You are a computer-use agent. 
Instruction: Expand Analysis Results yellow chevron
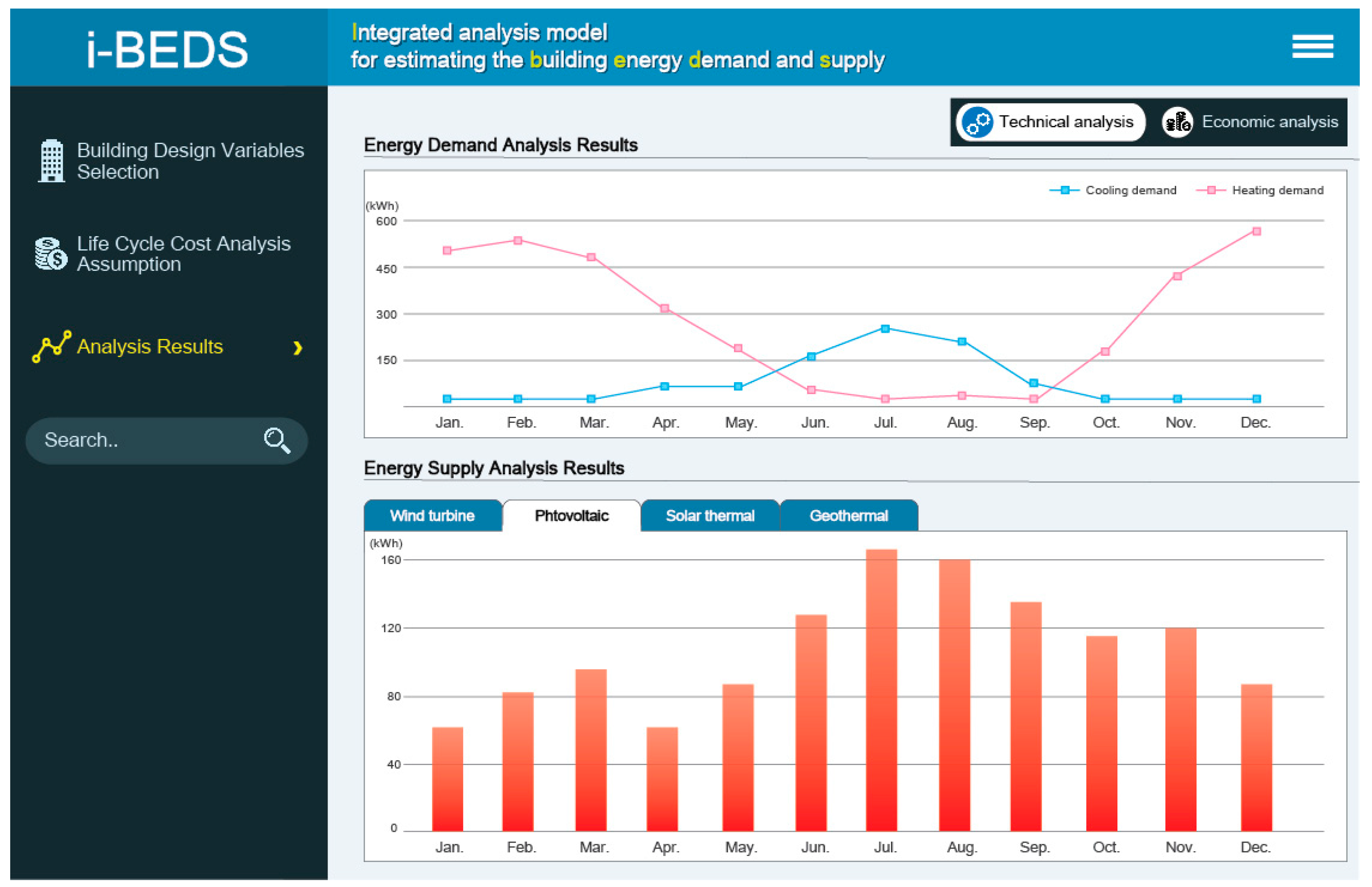click(x=297, y=348)
